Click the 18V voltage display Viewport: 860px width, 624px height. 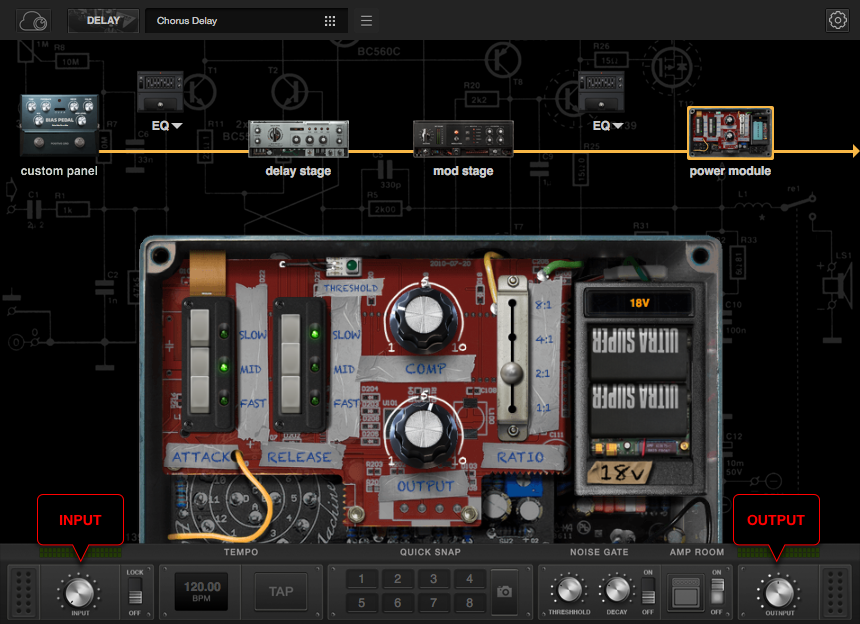(639, 303)
